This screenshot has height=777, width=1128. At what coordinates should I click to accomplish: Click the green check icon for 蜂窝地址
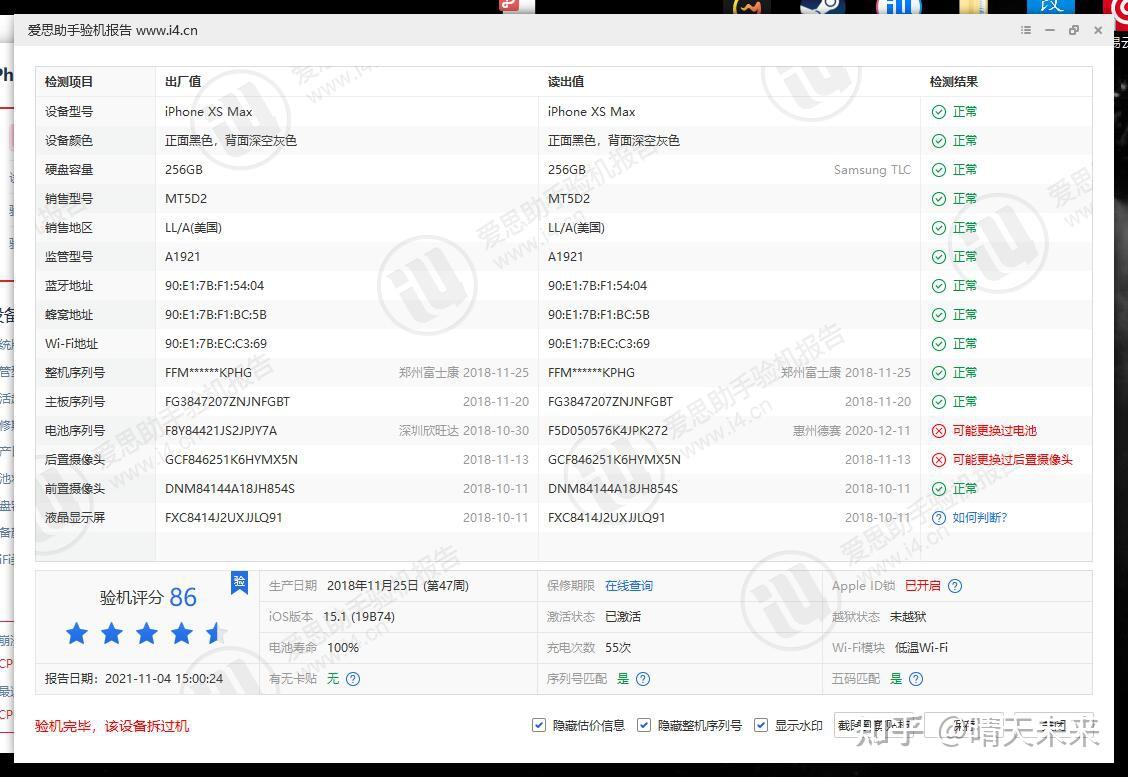point(939,315)
